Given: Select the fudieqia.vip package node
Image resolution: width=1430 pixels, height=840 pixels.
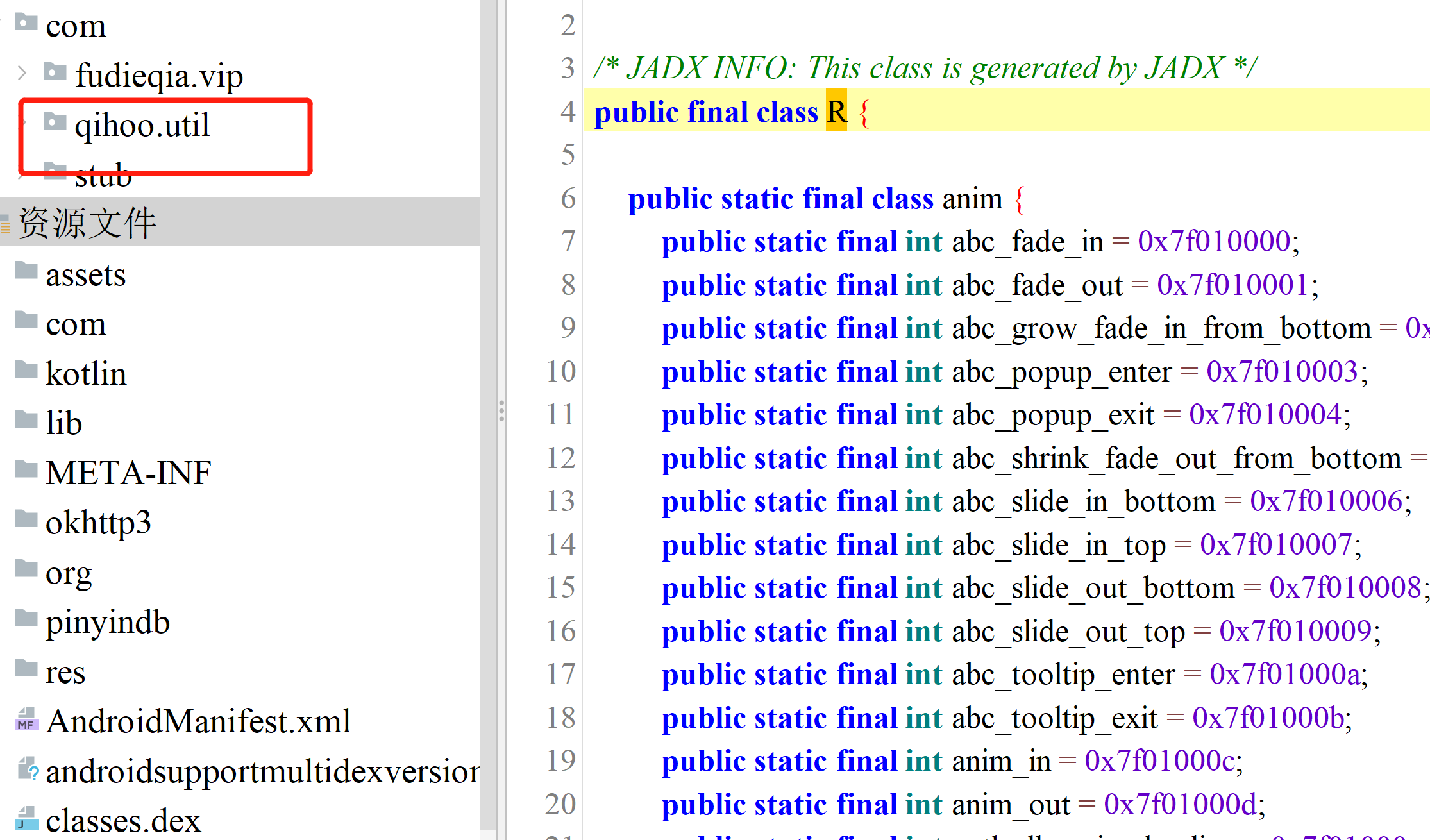Looking at the screenshot, I should tap(159, 76).
